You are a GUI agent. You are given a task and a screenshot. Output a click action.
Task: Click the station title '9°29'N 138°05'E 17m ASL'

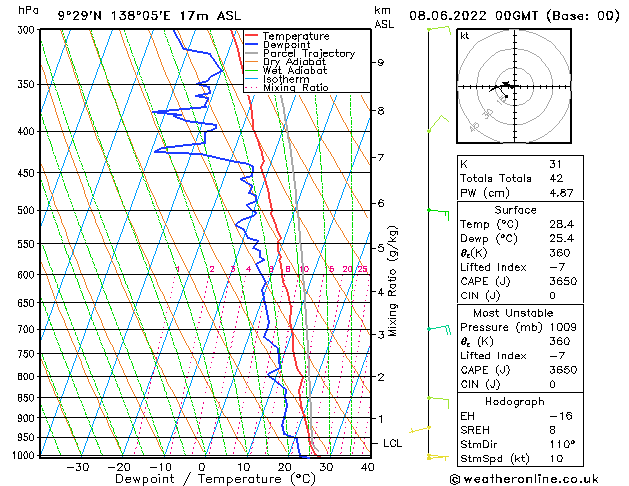coord(150,16)
